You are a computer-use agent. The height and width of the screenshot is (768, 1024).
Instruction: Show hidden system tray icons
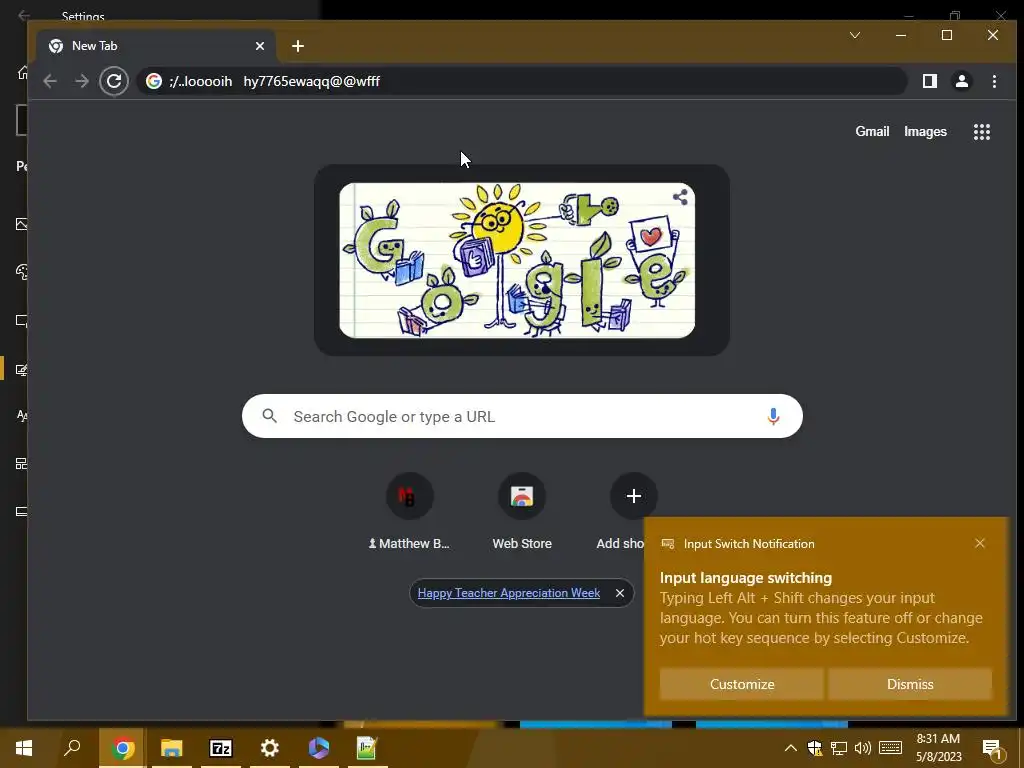(790, 748)
